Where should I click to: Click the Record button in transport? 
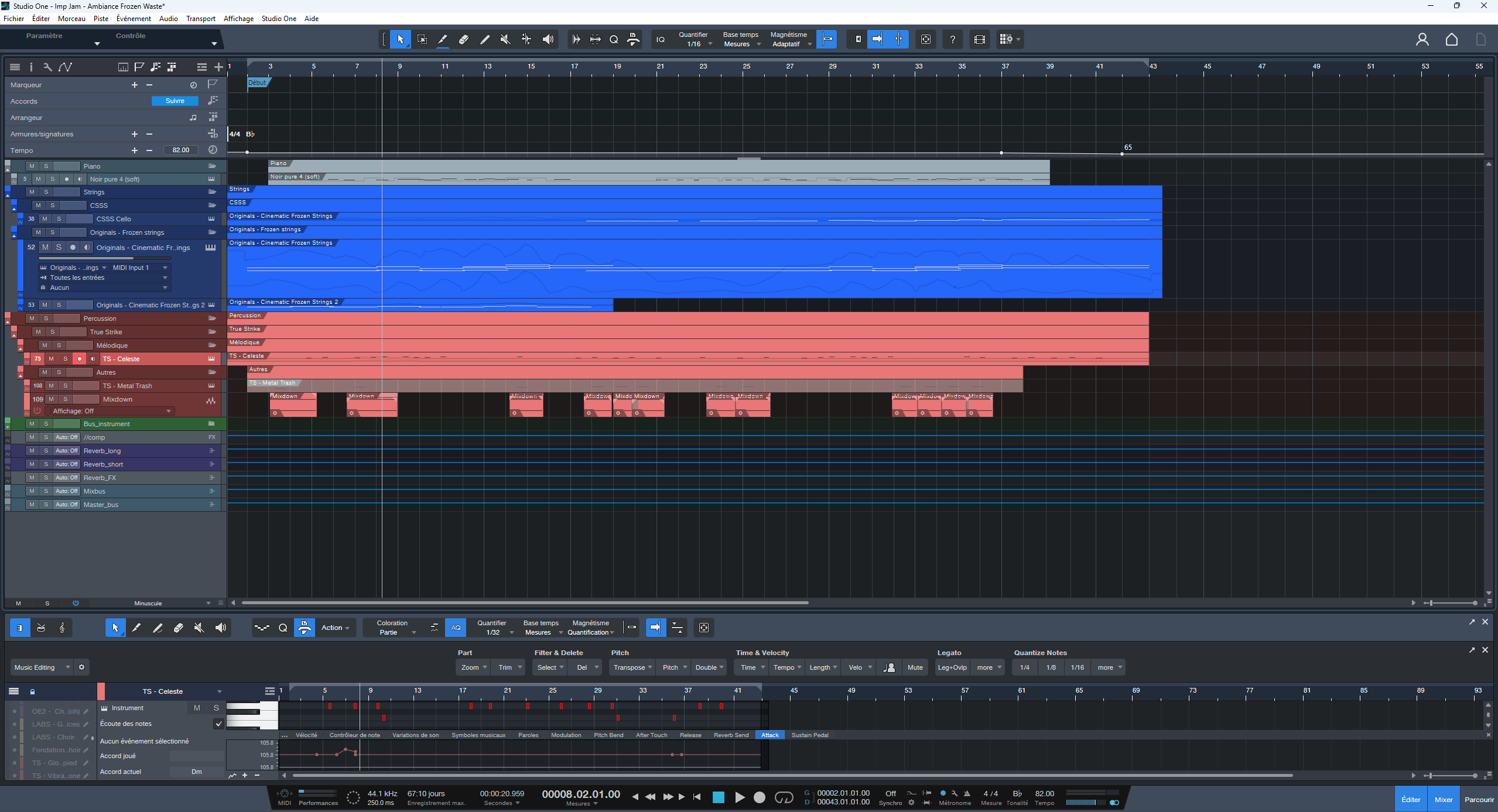tap(759, 797)
